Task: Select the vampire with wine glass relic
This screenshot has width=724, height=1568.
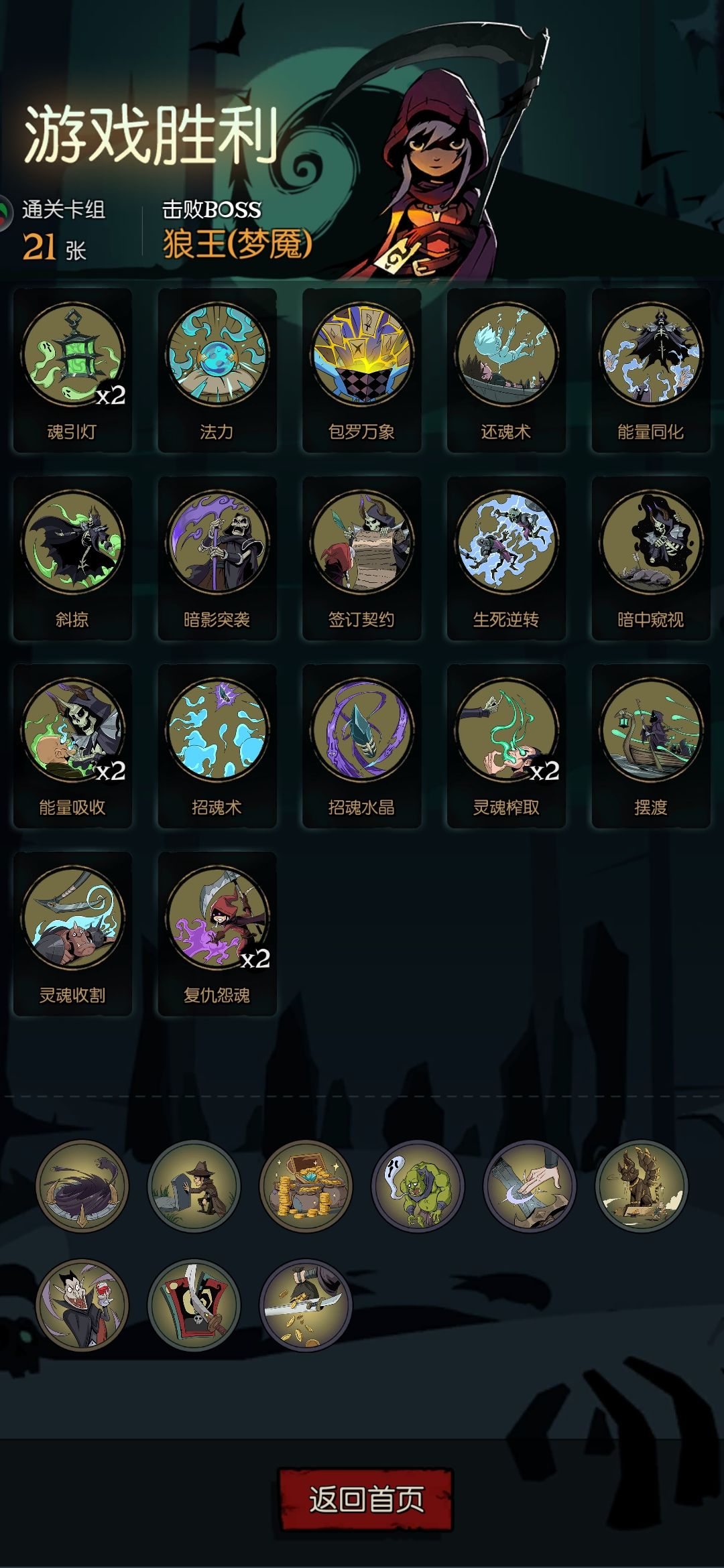Action: pyautogui.click(x=82, y=1305)
